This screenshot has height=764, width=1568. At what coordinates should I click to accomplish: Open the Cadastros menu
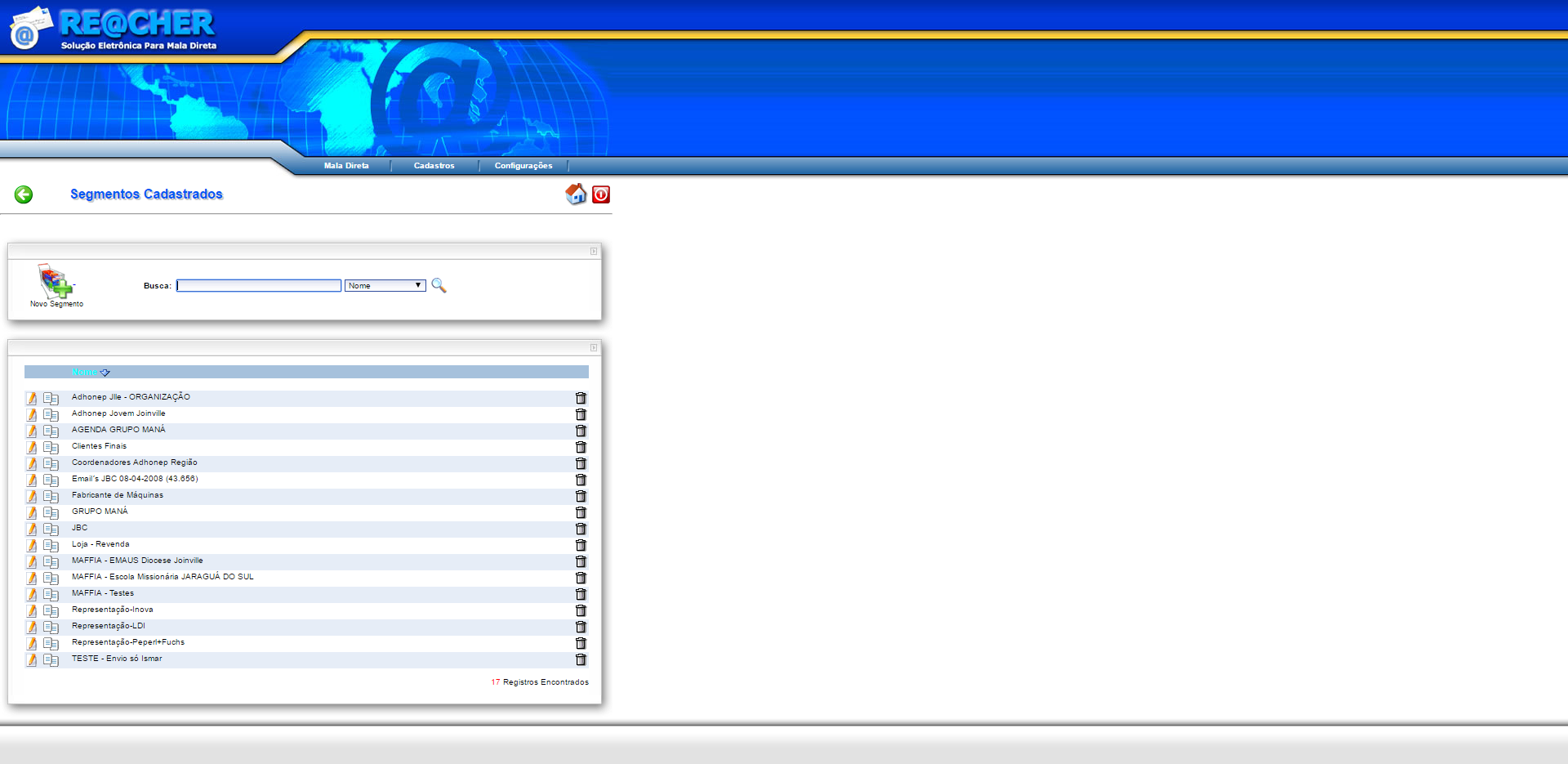point(434,166)
